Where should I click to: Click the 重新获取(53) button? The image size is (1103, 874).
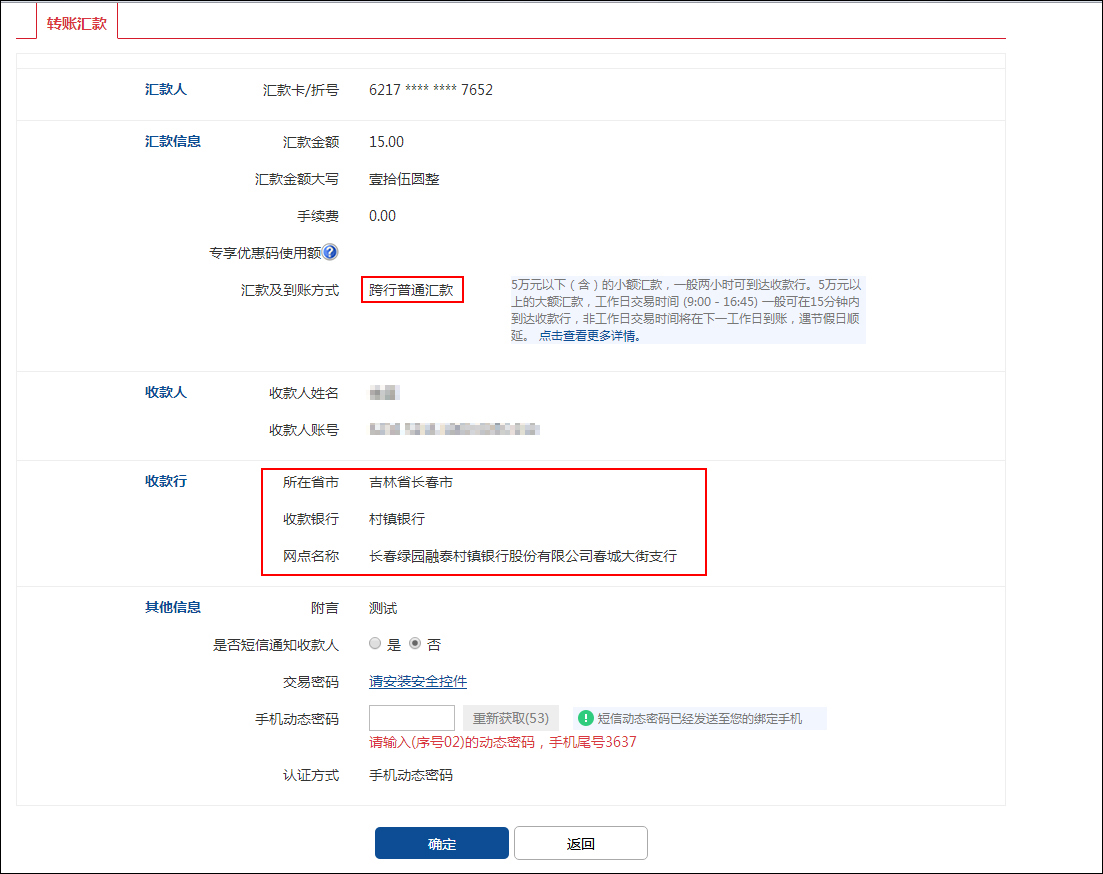[x=511, y=718]
